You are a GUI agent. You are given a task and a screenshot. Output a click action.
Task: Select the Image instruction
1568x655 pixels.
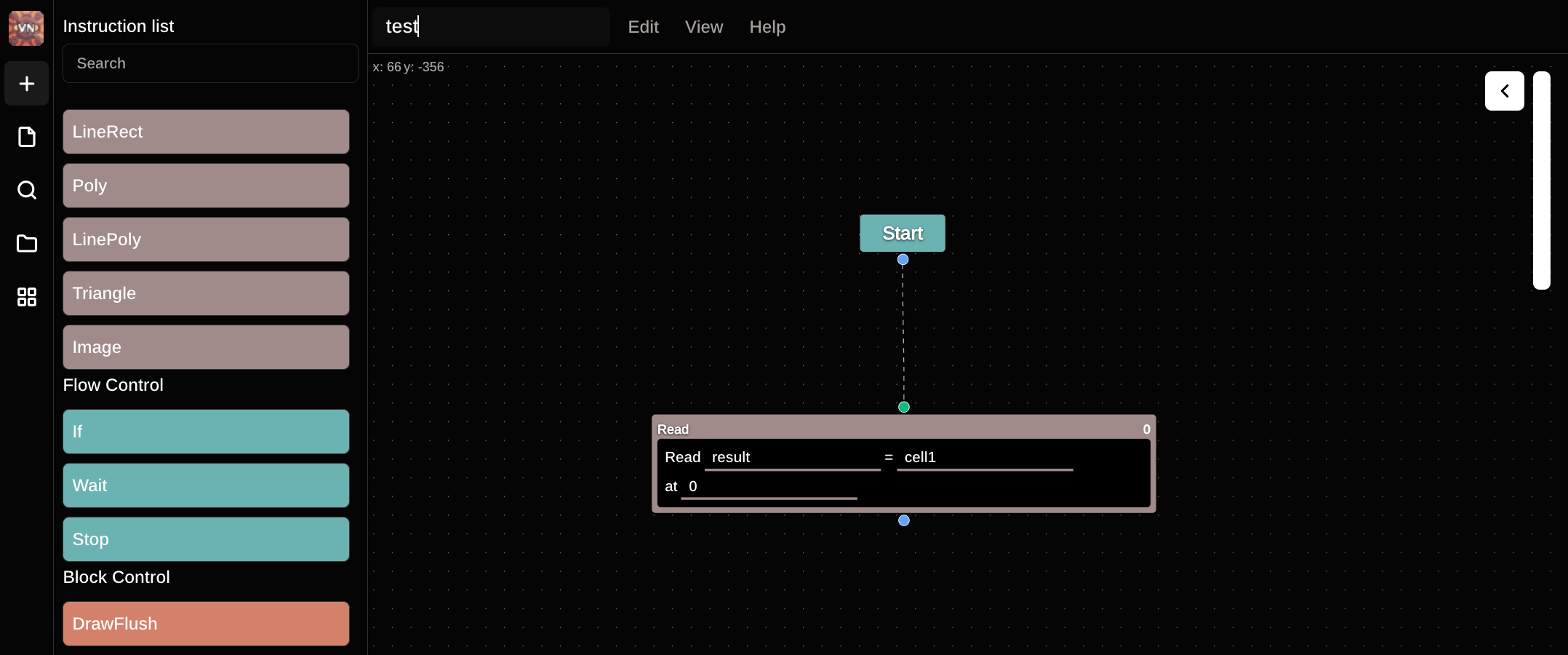[206, 347]
